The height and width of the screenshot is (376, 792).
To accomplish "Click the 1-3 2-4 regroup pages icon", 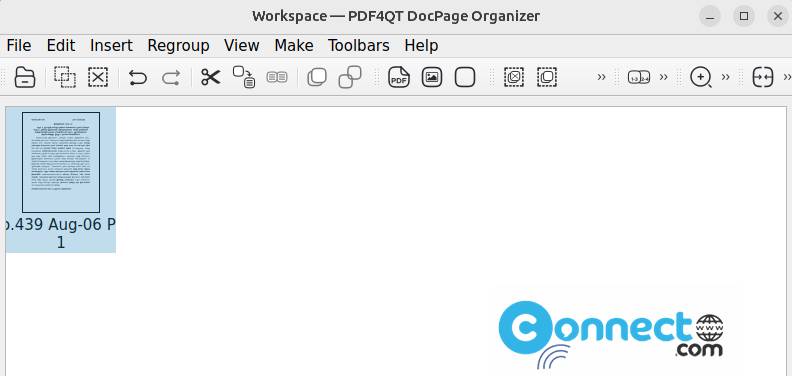I will pos(639,77).
